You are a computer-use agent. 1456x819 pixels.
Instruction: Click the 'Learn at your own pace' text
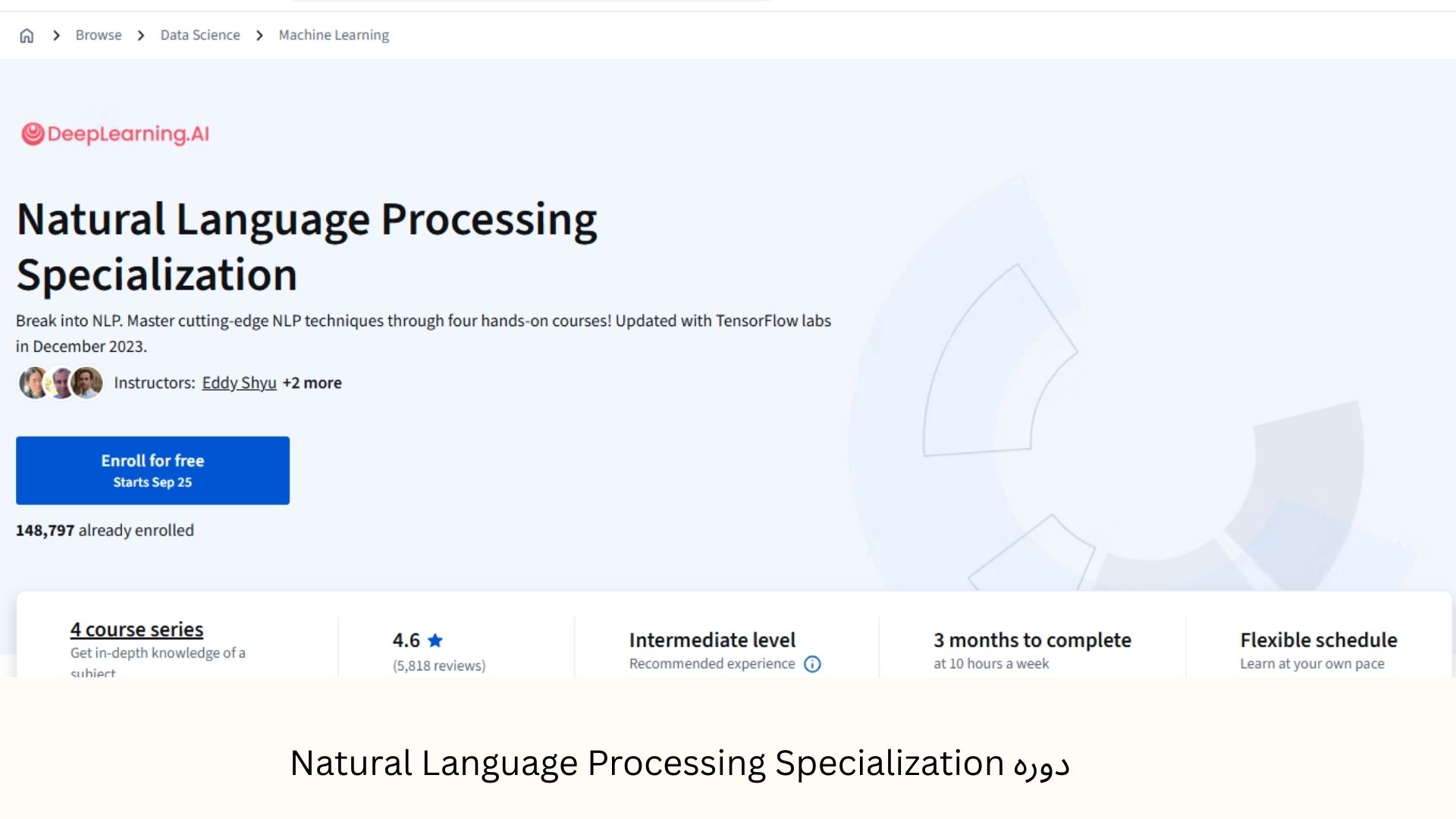click(x=1312, y=664)
